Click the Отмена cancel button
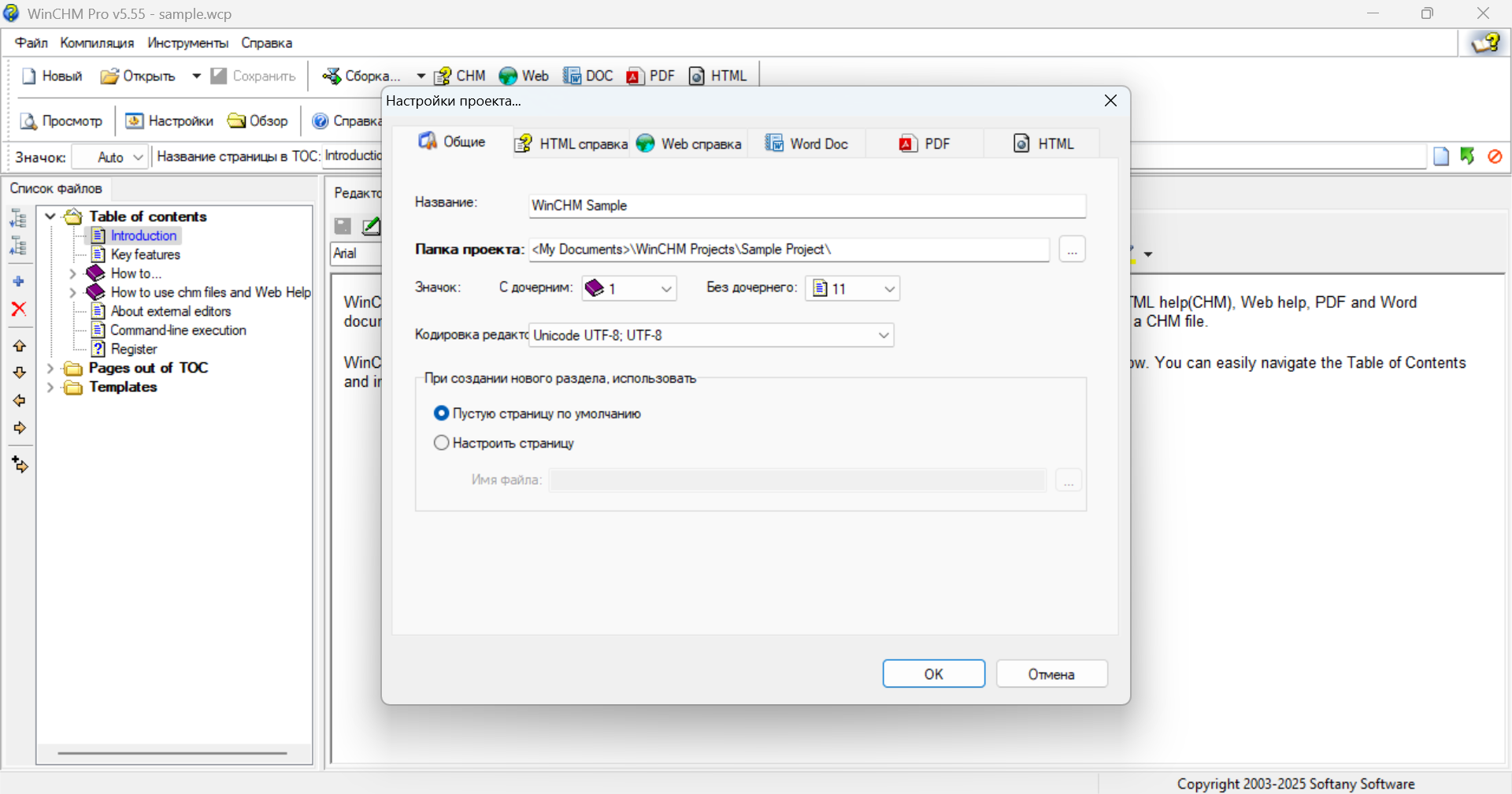The width and height of the screenshot is (1512, 794). point(1051,674)
